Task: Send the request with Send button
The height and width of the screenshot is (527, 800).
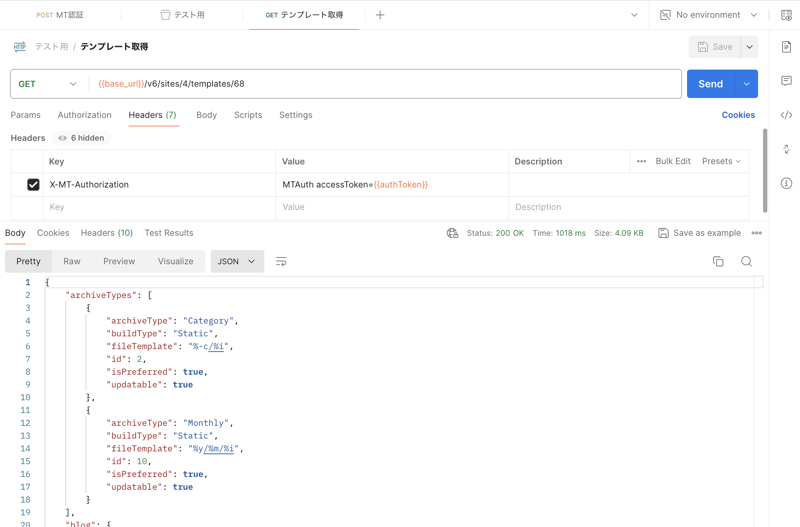Action: pyautogui.click(x=710, y=84)
